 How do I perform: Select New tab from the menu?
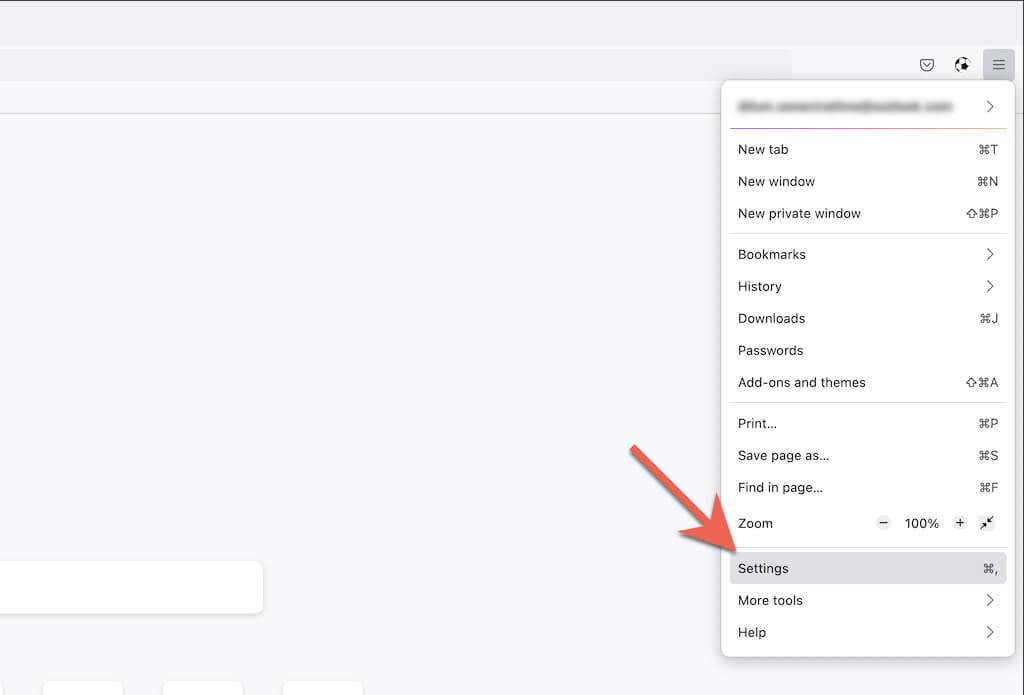coord(867,150)
